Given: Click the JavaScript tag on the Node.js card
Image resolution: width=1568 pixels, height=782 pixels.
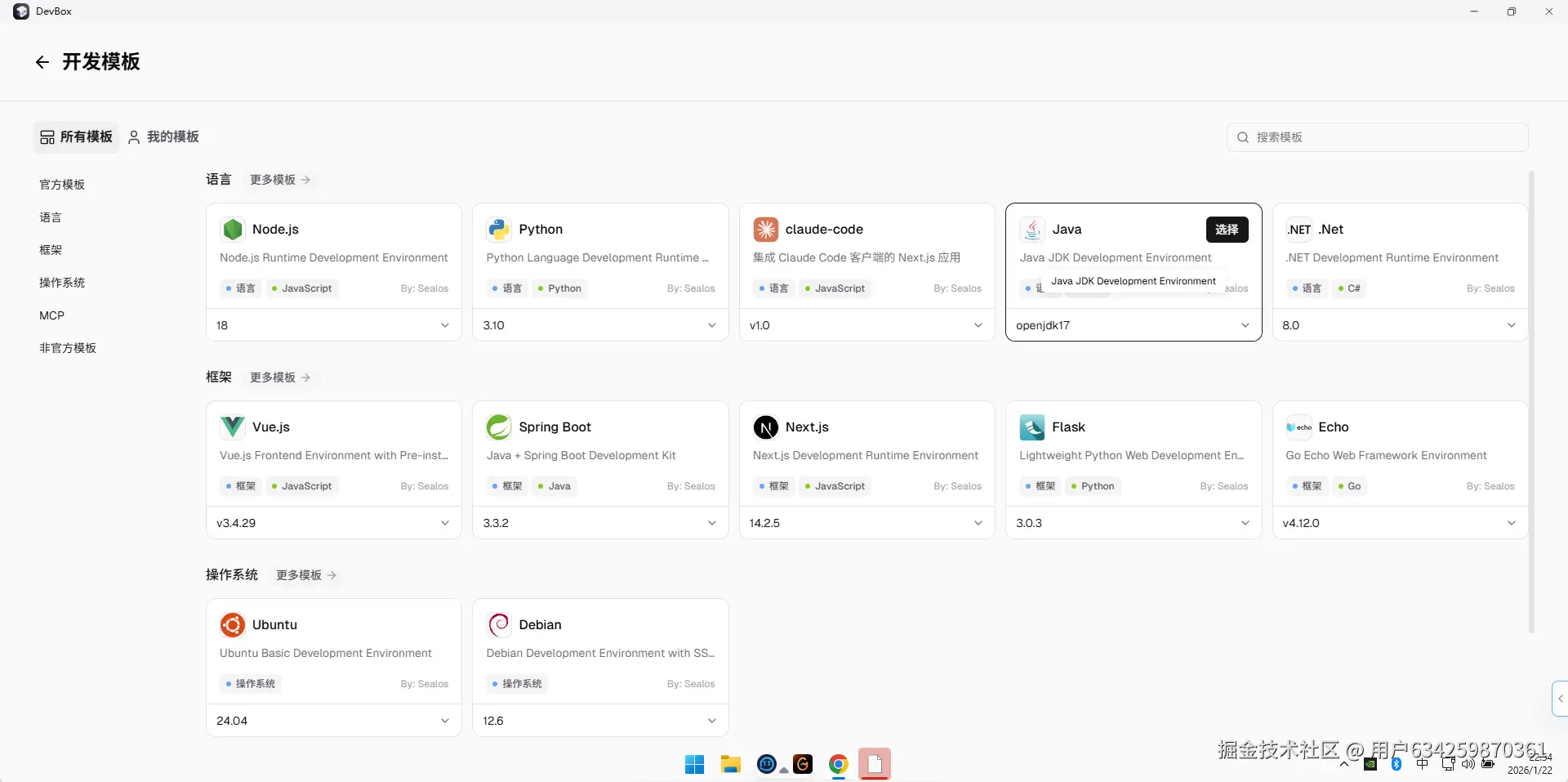Looking at the screenshot, I should click(x=301, y=288).
